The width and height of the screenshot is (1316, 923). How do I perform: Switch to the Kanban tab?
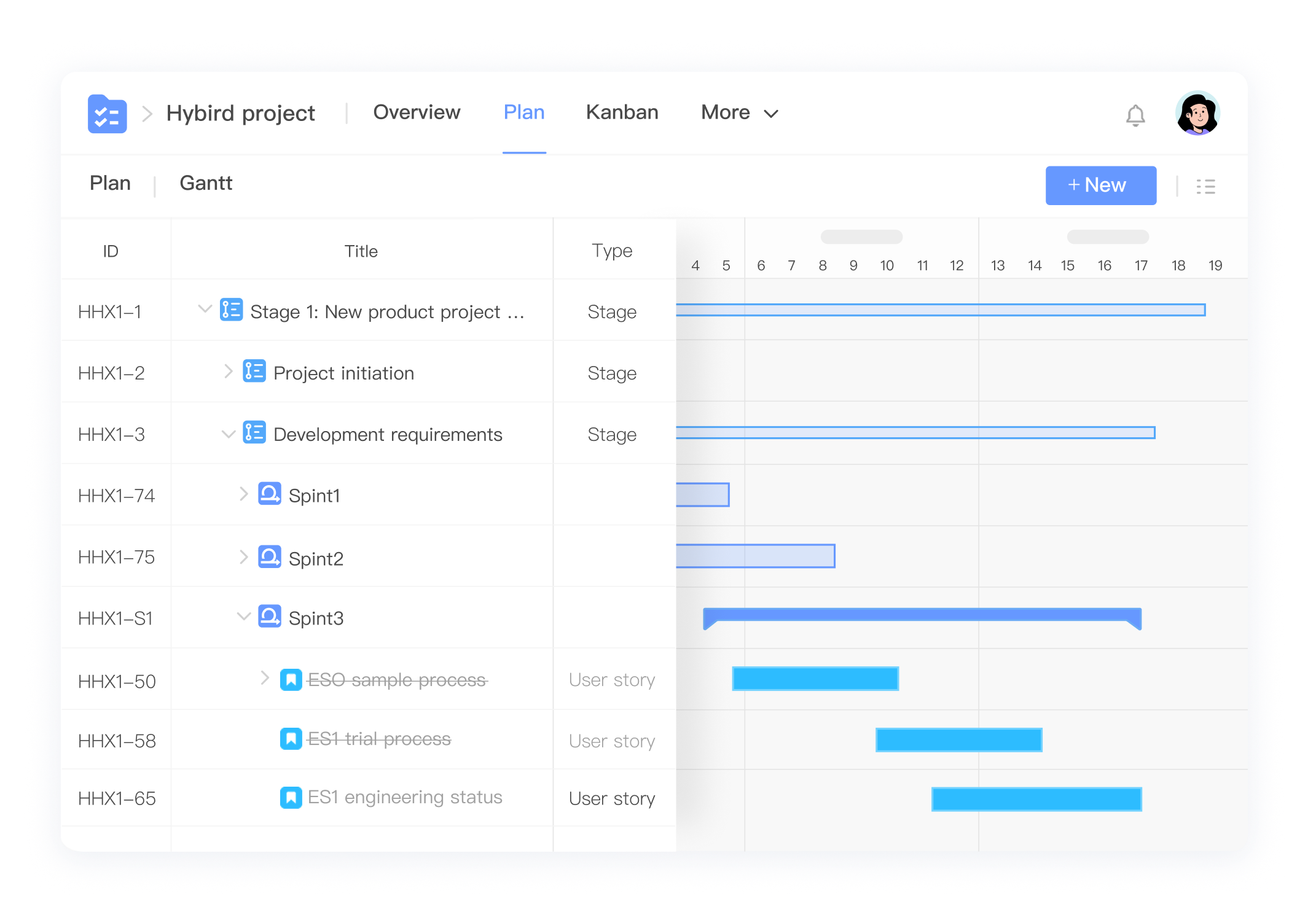point(622,112)
